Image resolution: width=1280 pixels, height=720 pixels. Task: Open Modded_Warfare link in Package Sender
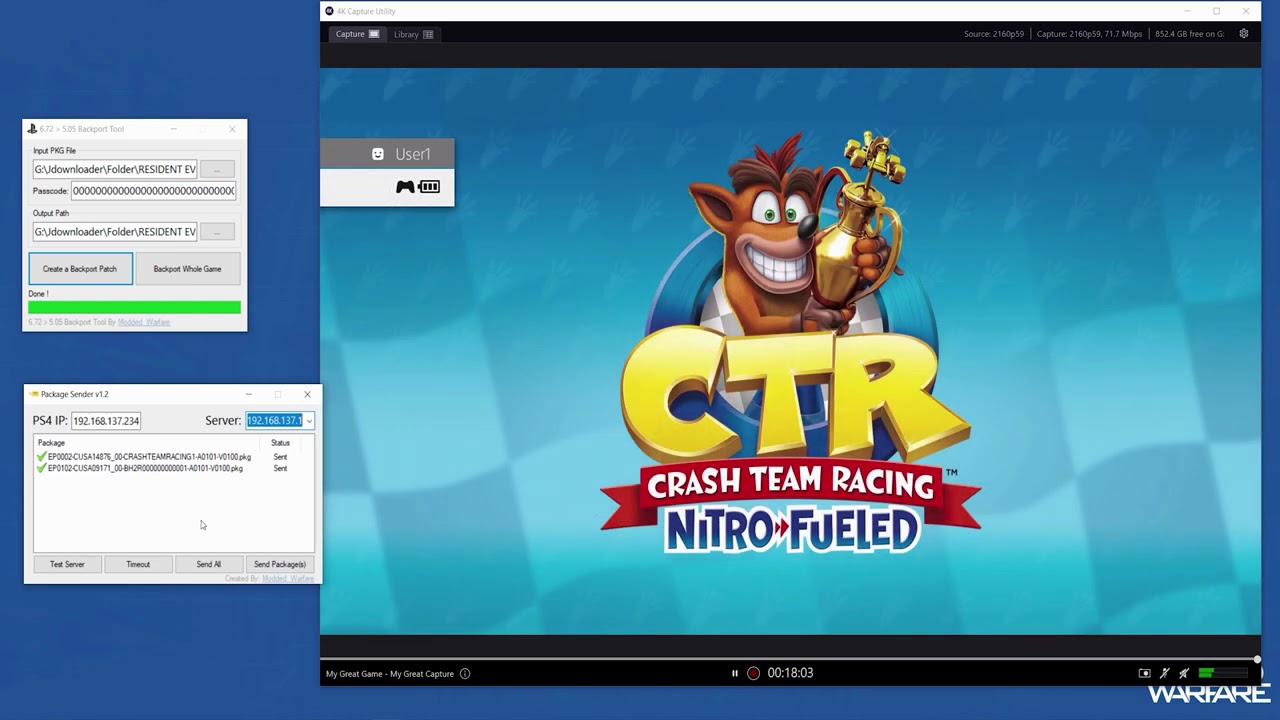[288, 579]
